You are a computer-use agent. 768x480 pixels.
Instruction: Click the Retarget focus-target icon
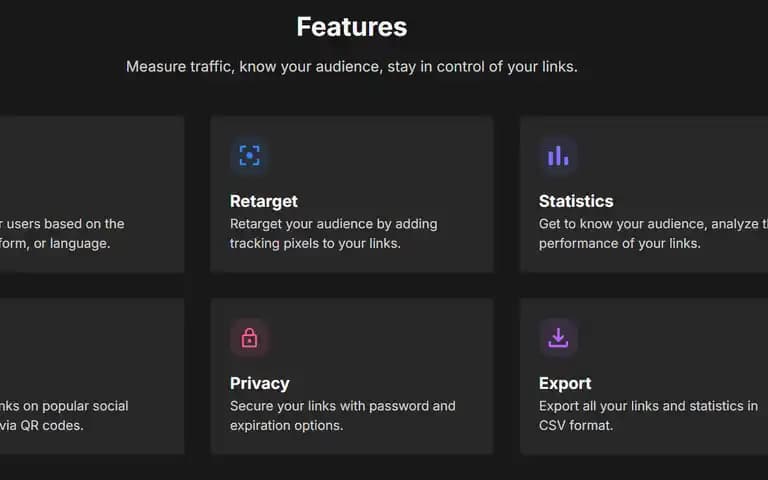[x=249, y=156]
